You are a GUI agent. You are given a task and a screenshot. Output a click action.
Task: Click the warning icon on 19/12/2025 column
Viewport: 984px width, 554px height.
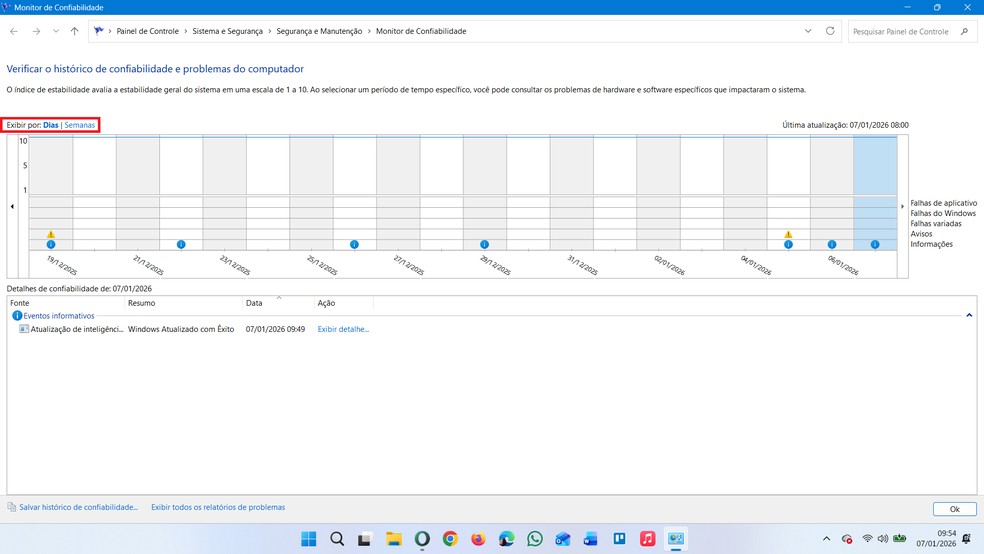tap(51, 235)
